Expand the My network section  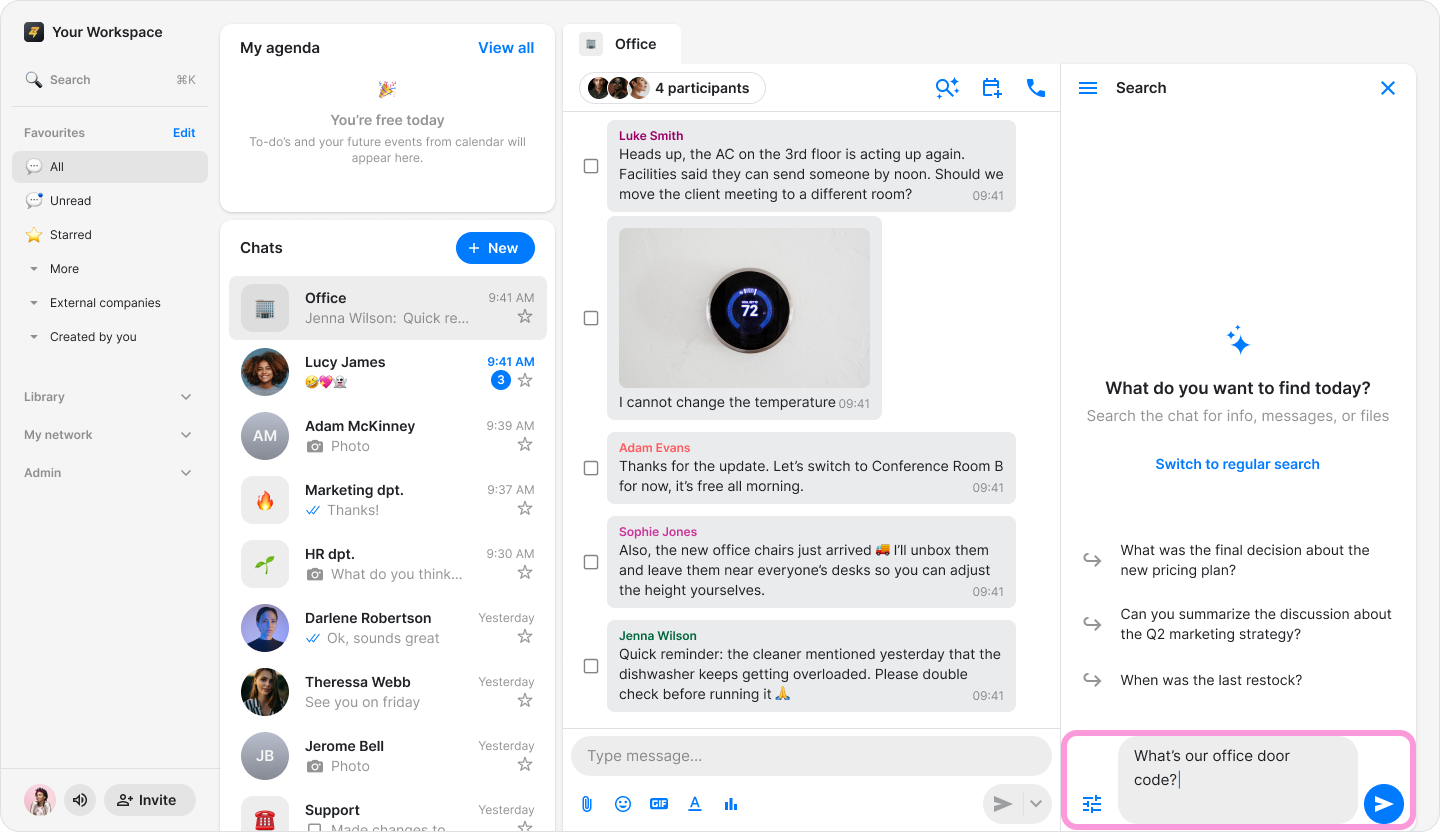pyautogui.click(x=186, y=435)
